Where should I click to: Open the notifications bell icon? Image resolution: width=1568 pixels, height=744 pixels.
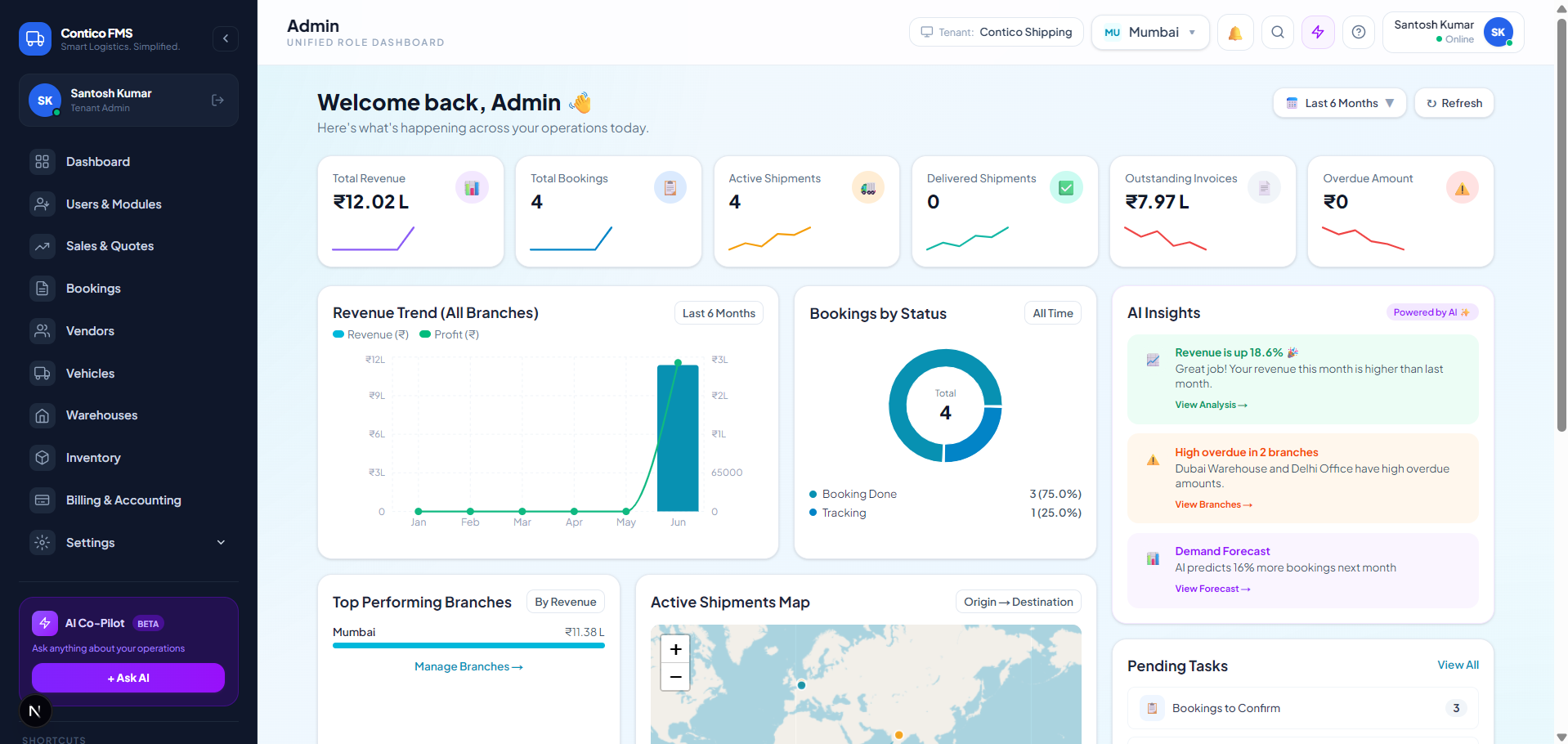1235,33
